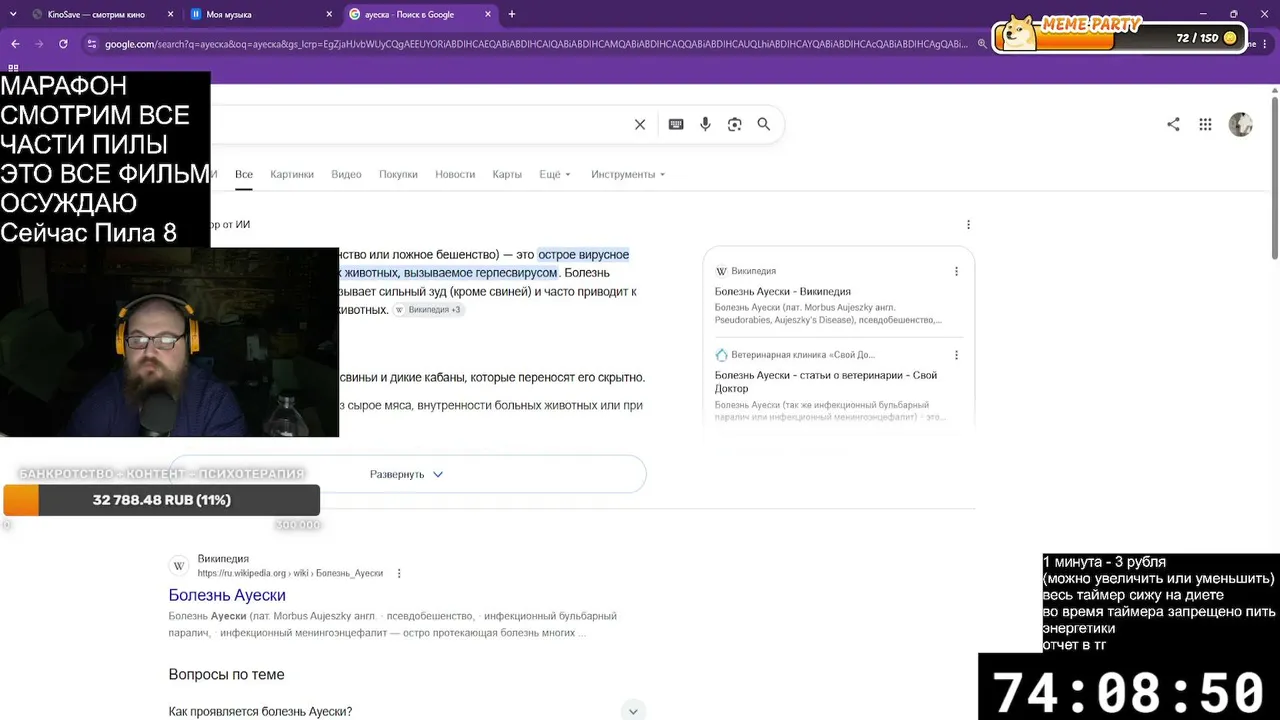This screenshot has width=1280, height=720.
Task: Open the Google account avatar
Action: pyautogui.click(x=1241, y=124)
